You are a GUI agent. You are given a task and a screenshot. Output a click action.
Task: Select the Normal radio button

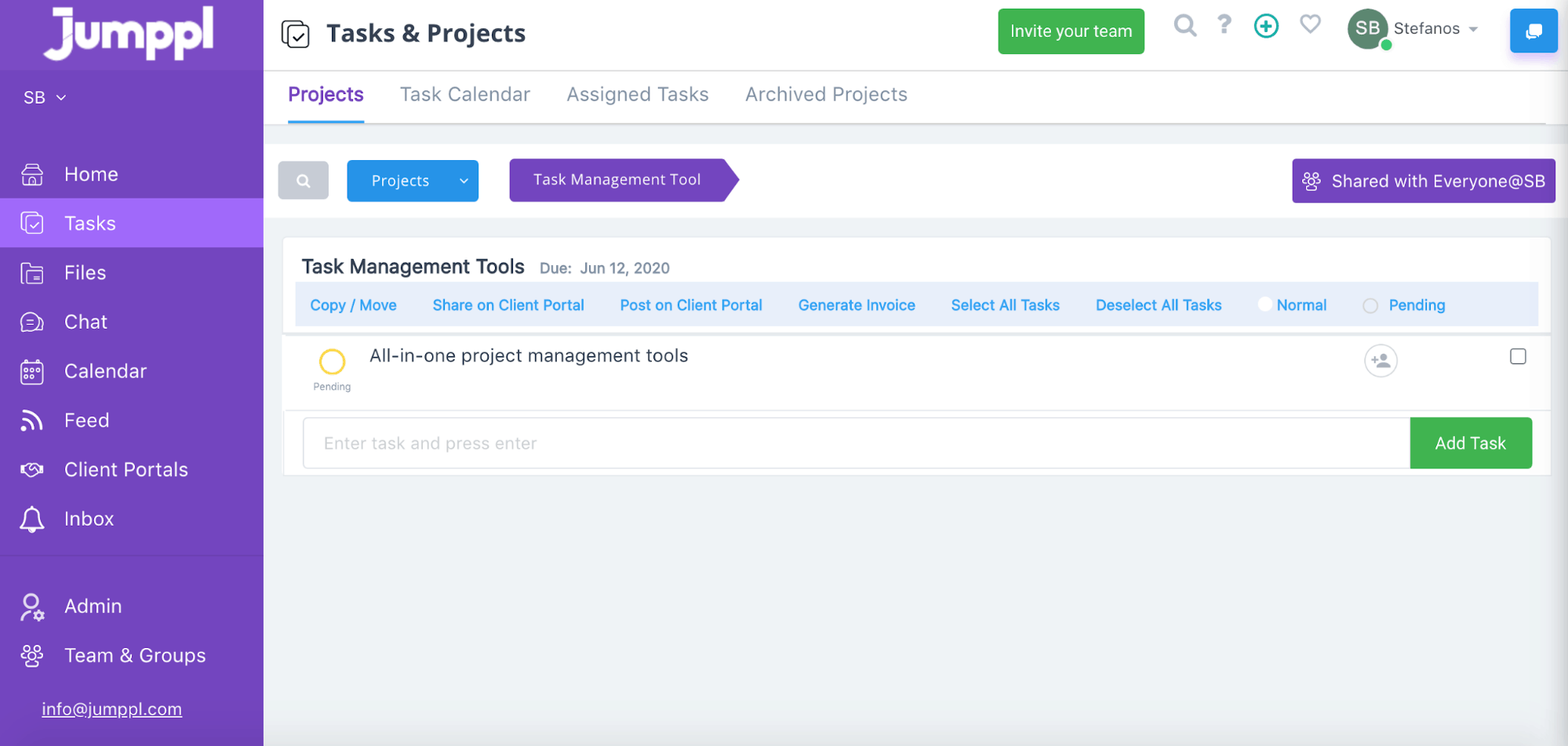(x=1264, y=305)
